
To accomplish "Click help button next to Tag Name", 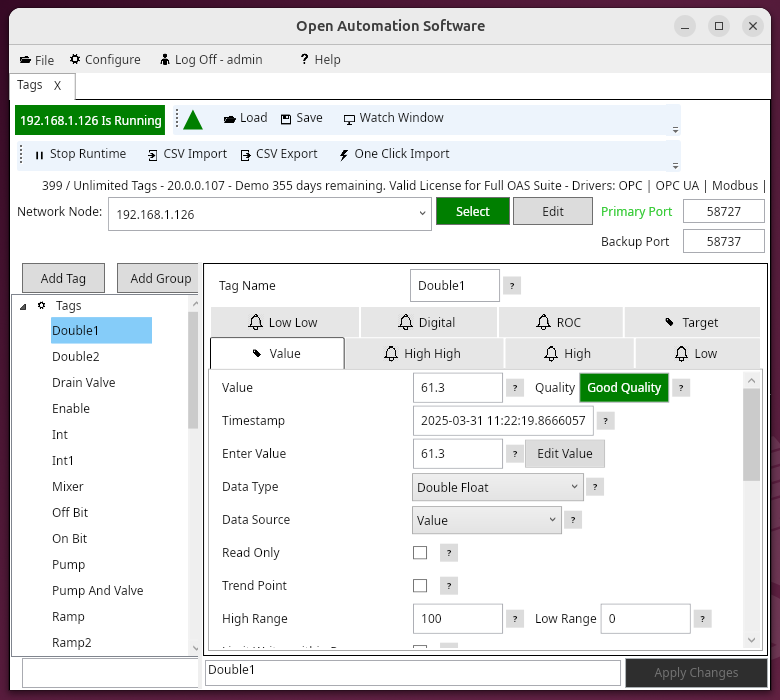I will click(512, 286).
